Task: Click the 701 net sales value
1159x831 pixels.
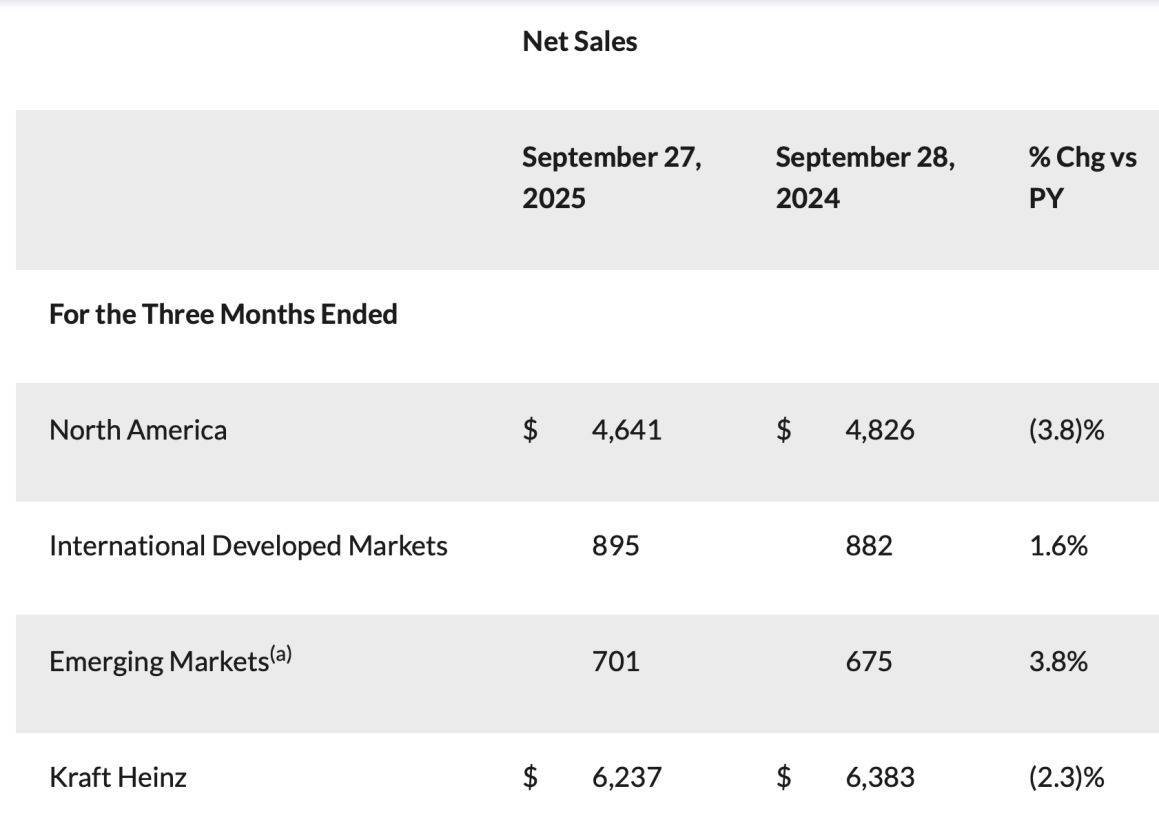Action: (x=615, y=661)
